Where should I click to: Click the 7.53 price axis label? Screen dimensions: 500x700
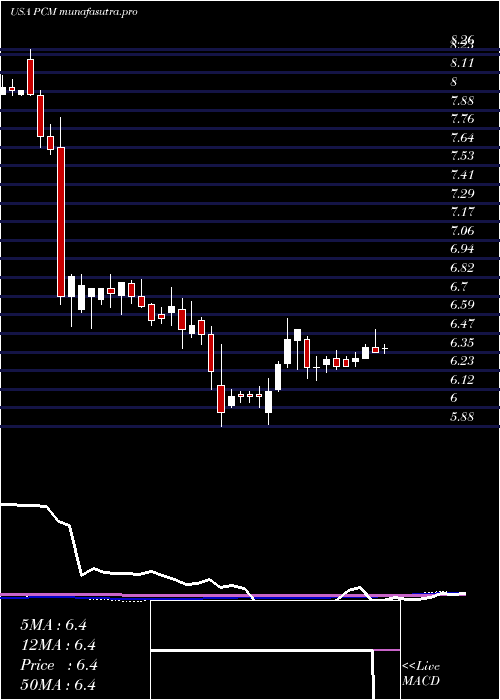(x=462, y=156)
